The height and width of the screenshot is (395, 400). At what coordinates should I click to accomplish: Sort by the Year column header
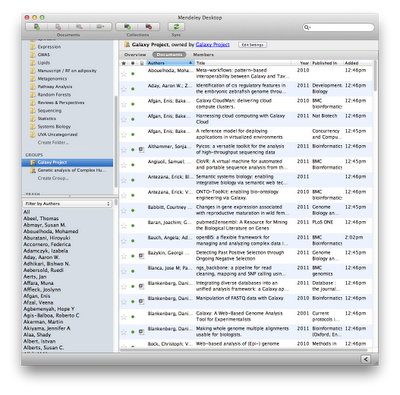point(301,63)
